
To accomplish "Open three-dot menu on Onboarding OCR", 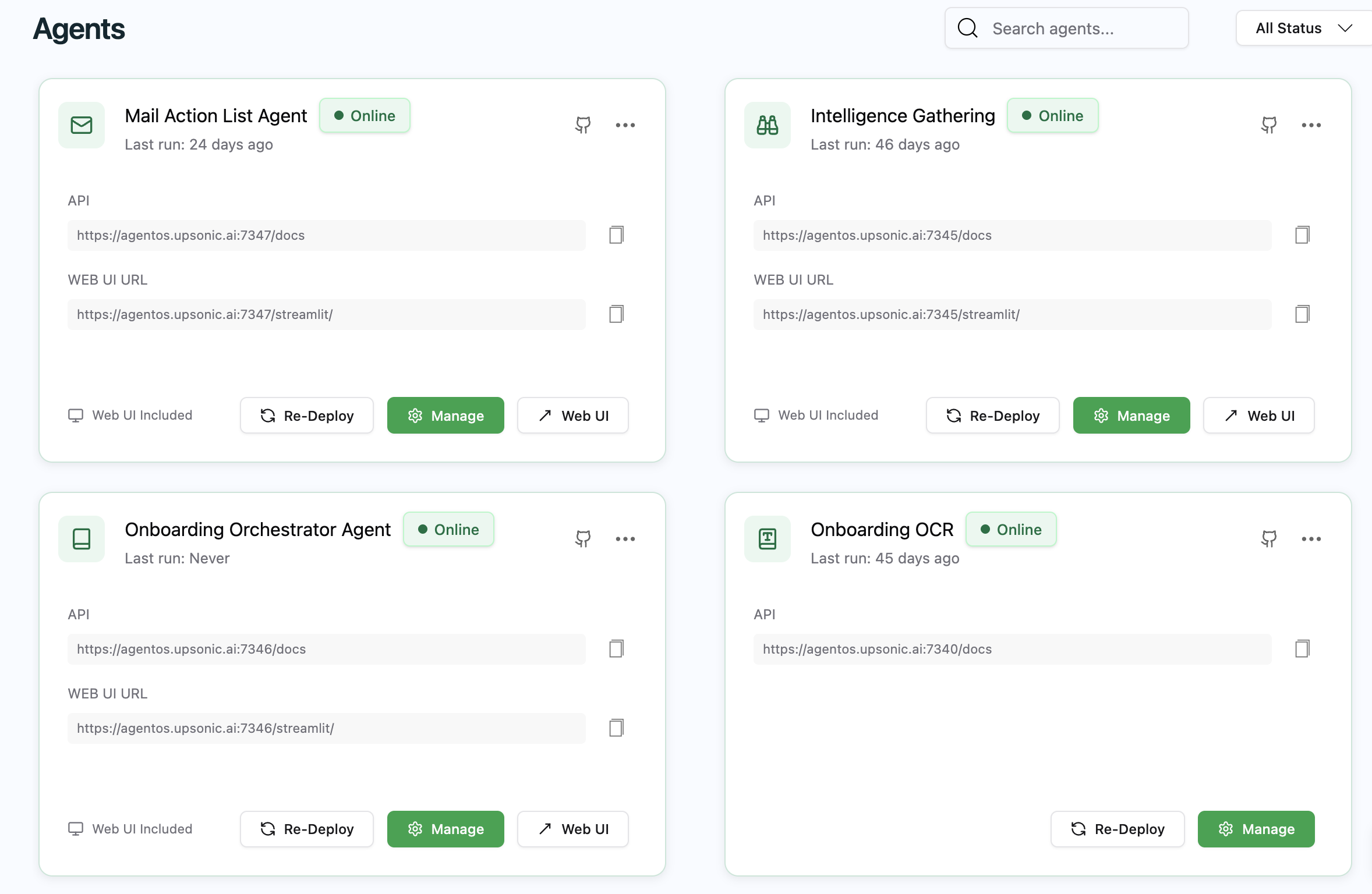I will pyautogui.click(x=1311, y=539).
